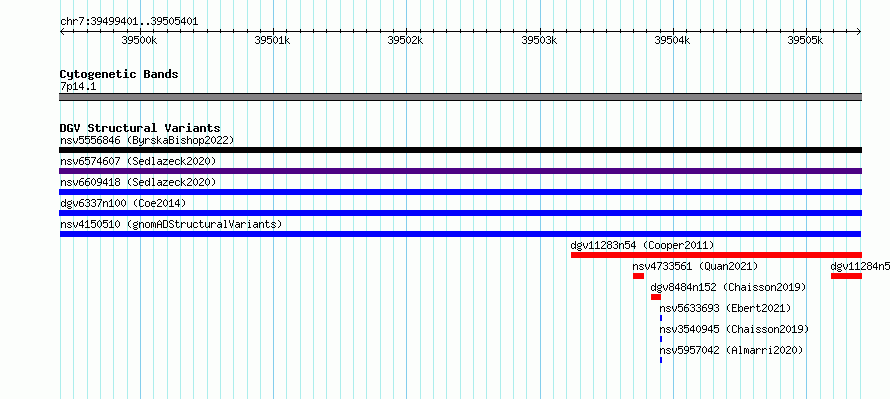Click the 39504k ruler position
Screen dimensions: 890x399
point(673,41)
